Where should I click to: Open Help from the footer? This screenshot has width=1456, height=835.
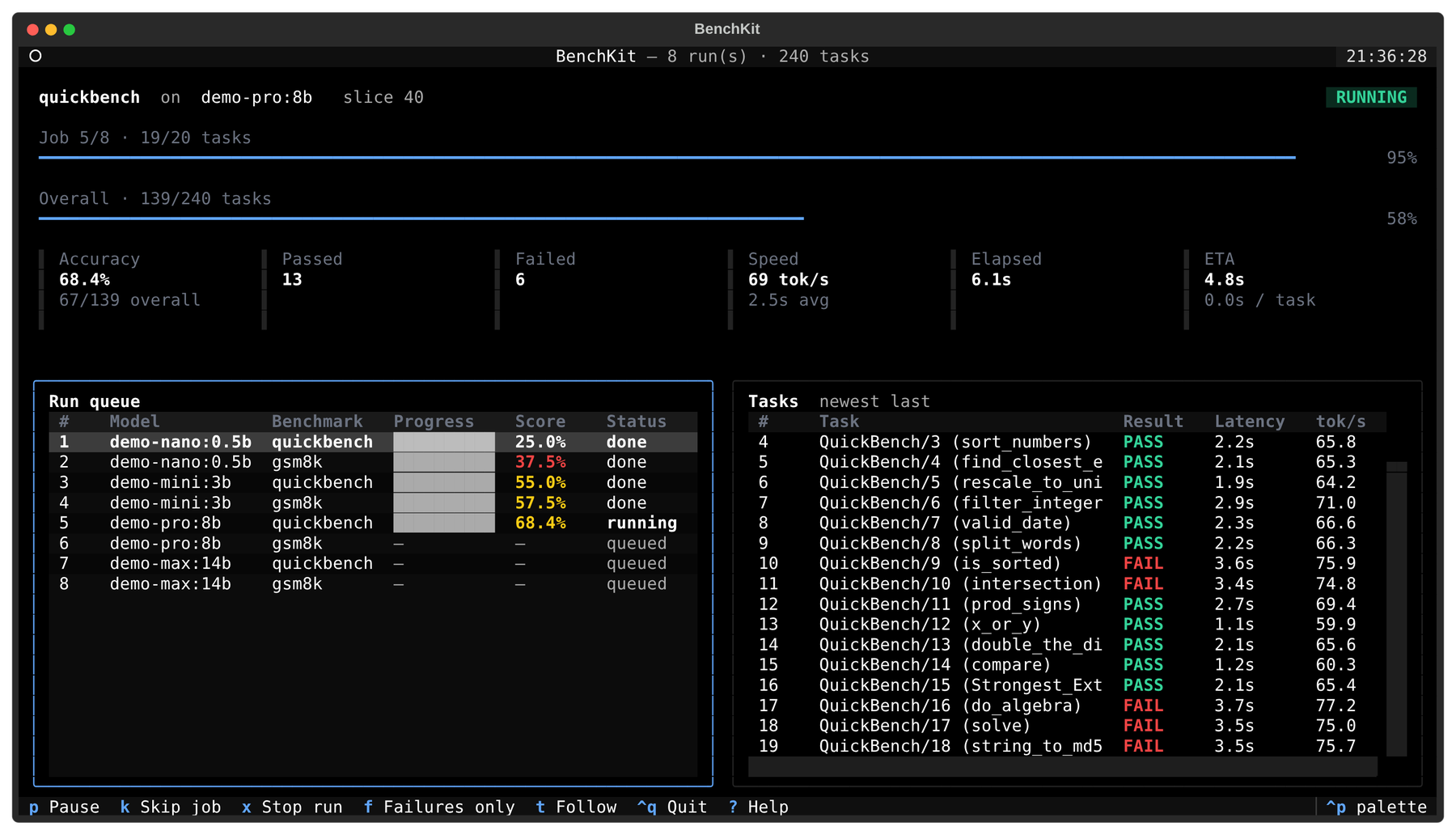coord(758,807)
